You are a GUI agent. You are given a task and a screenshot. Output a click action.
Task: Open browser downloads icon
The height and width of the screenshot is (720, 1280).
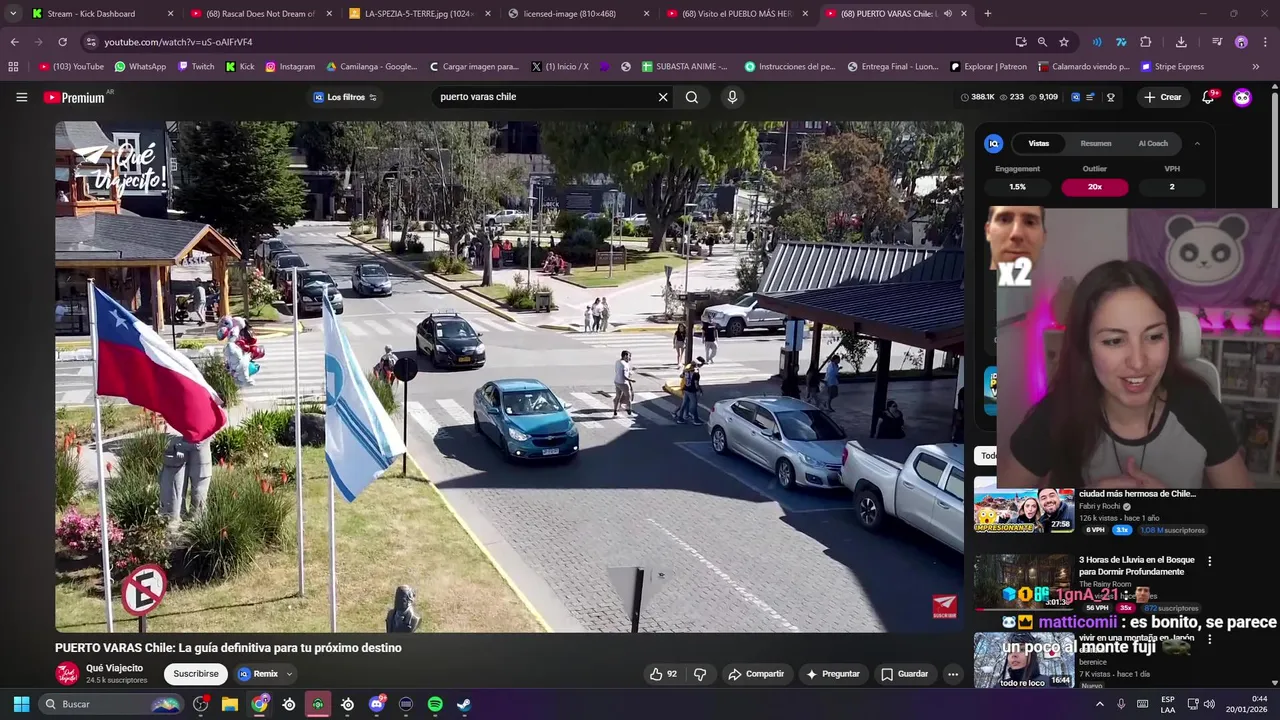(x=1181, y=42)
